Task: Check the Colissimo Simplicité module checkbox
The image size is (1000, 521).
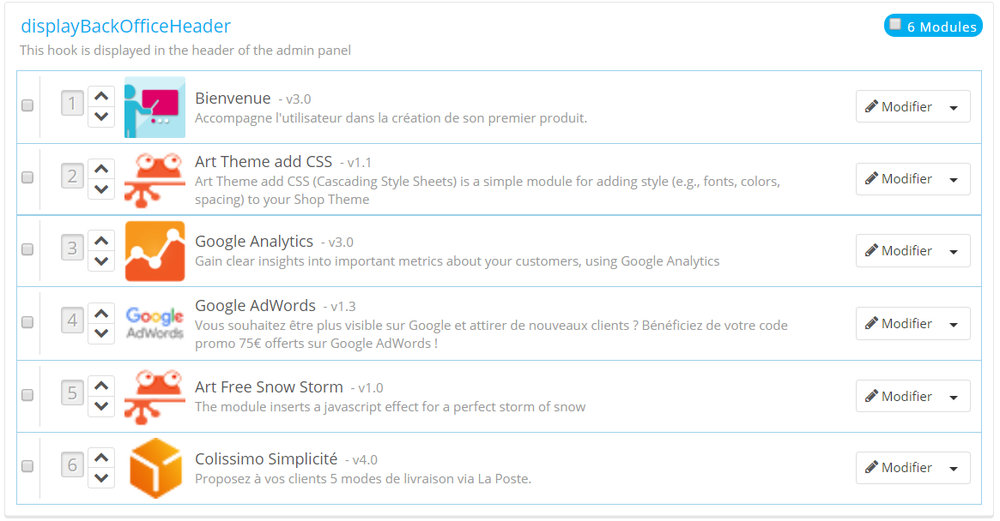Action: 27,466
